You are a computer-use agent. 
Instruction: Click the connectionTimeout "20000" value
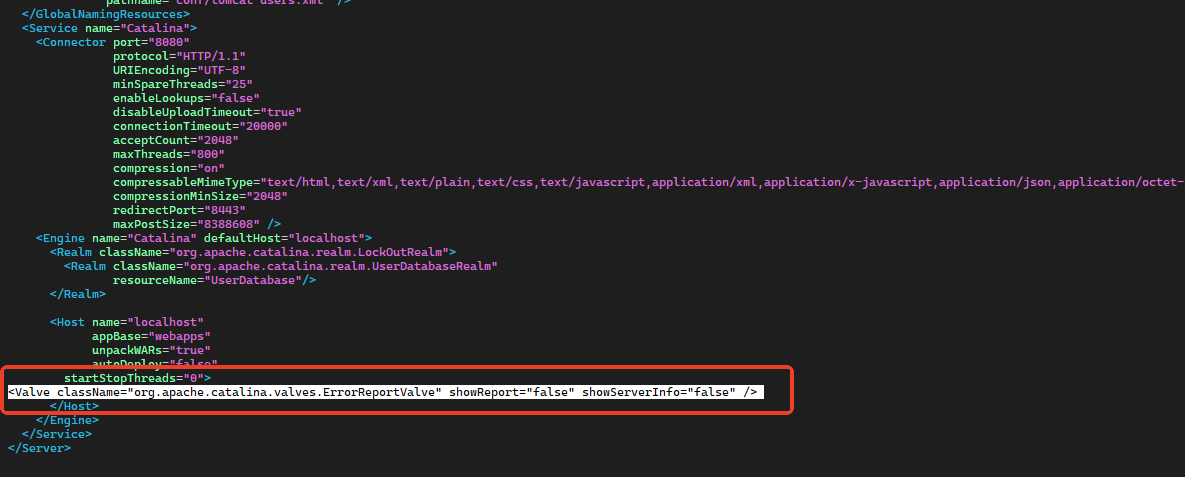coord(262,126)
